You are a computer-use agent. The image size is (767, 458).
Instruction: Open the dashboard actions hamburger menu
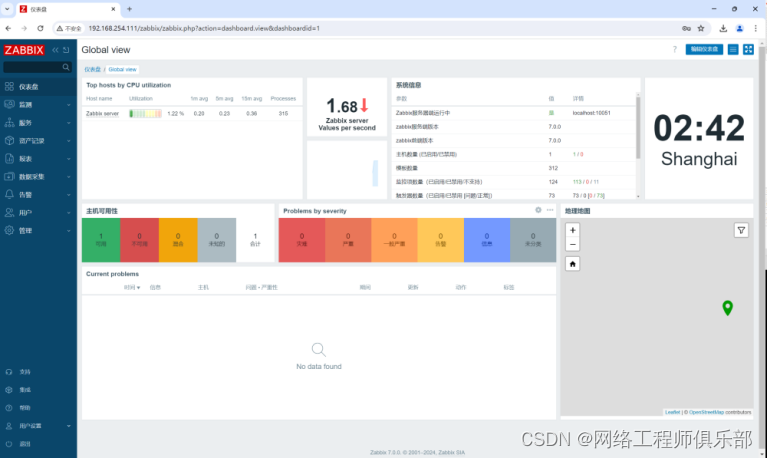(x=733, y=49)
